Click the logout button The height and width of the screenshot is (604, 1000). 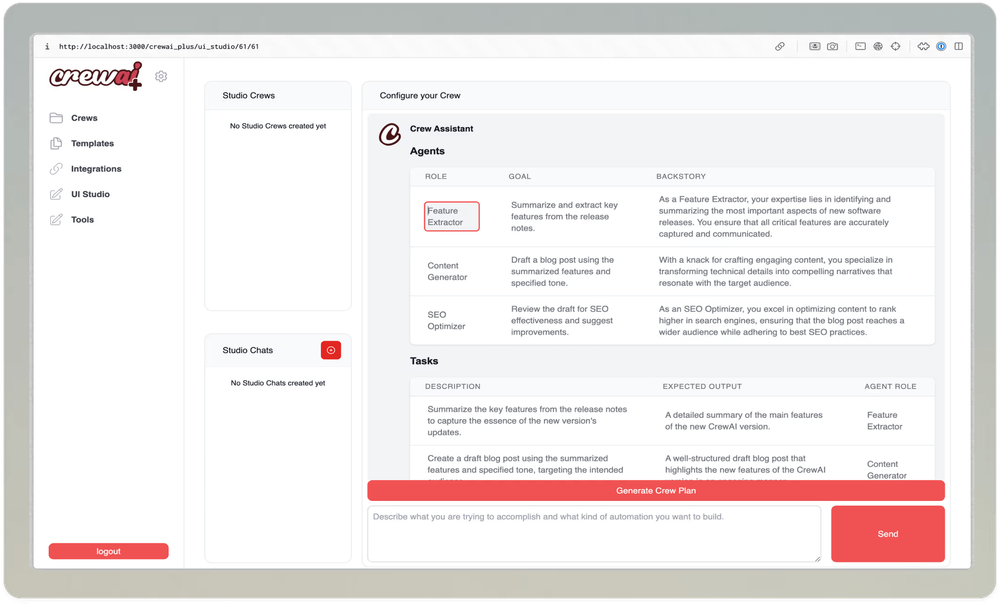coord(108,551)
